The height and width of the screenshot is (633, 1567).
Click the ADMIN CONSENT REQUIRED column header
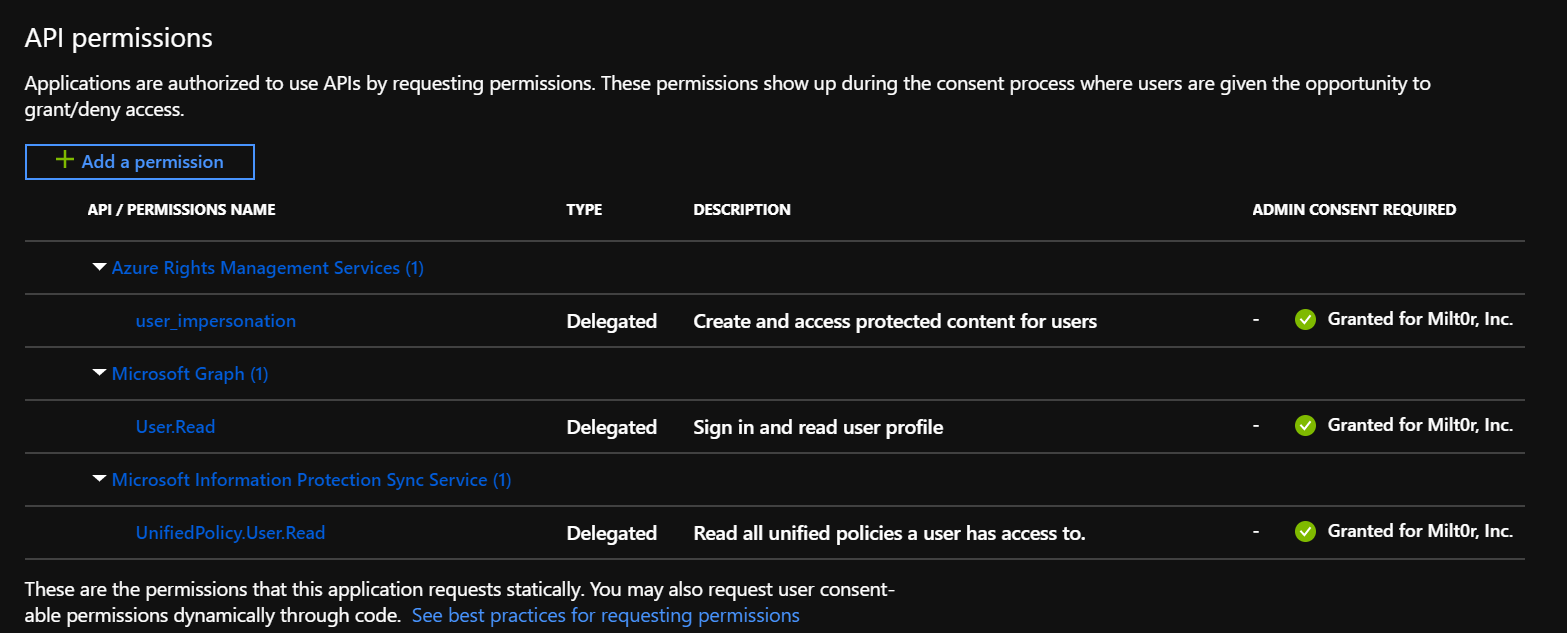point(1354,209)
